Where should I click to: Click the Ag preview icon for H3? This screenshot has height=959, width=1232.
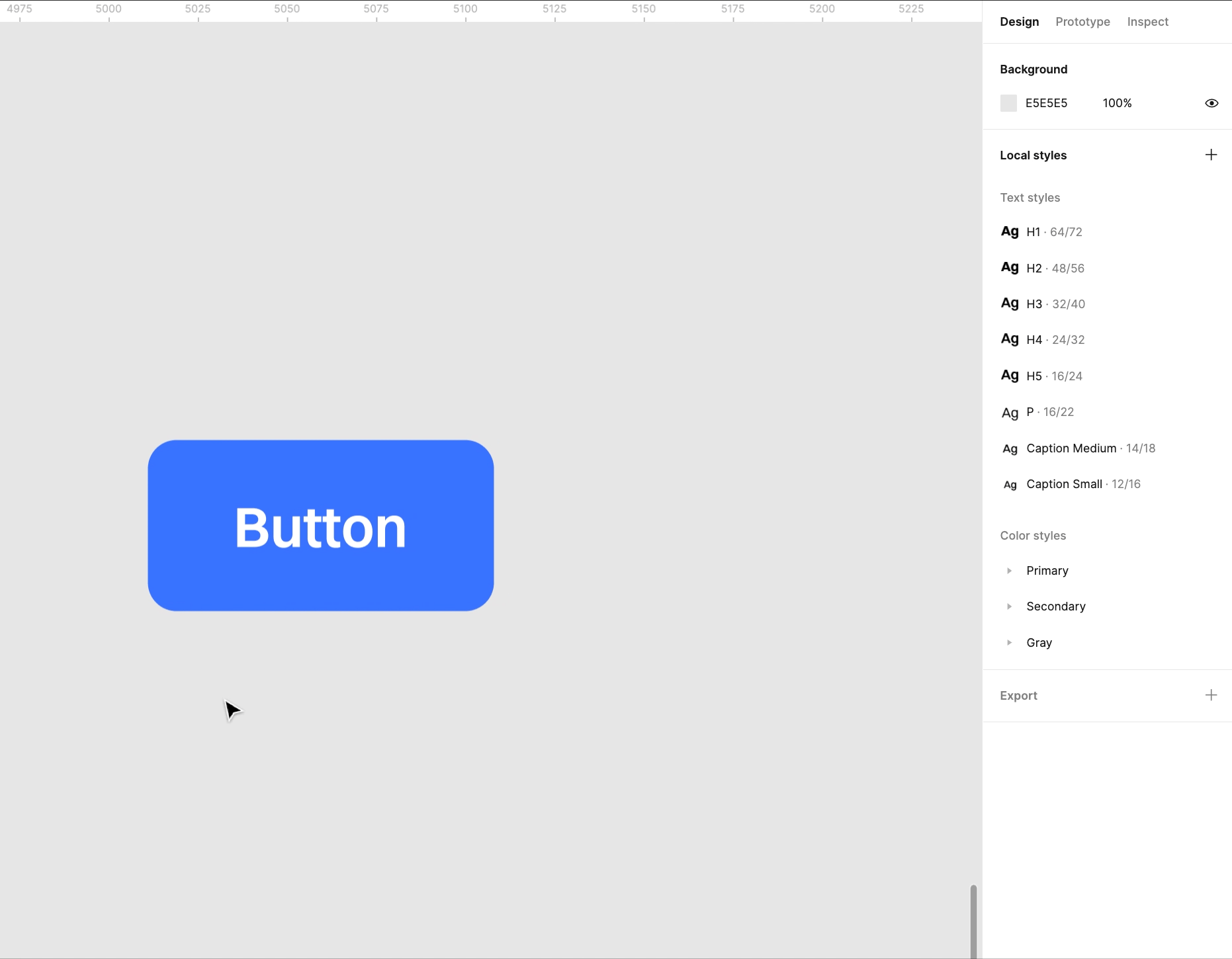1010,304
